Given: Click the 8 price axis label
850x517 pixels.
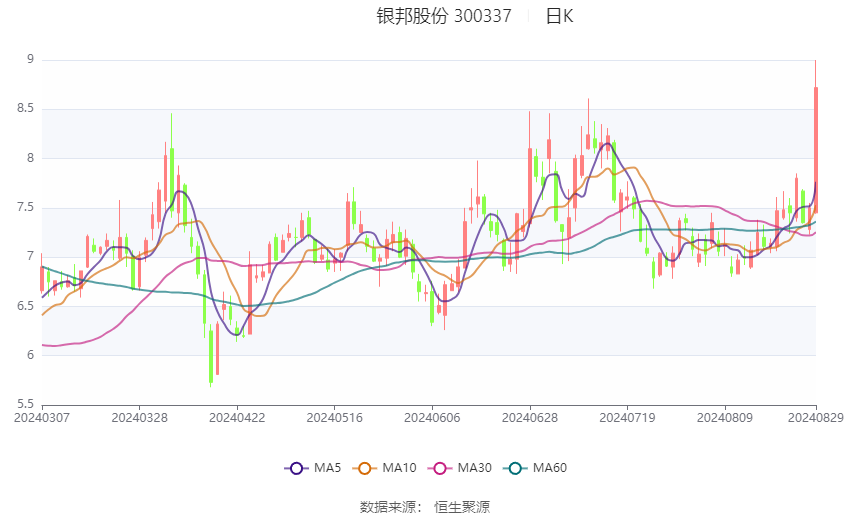Looking at the screenshot, I should click(x=31, y=158).
